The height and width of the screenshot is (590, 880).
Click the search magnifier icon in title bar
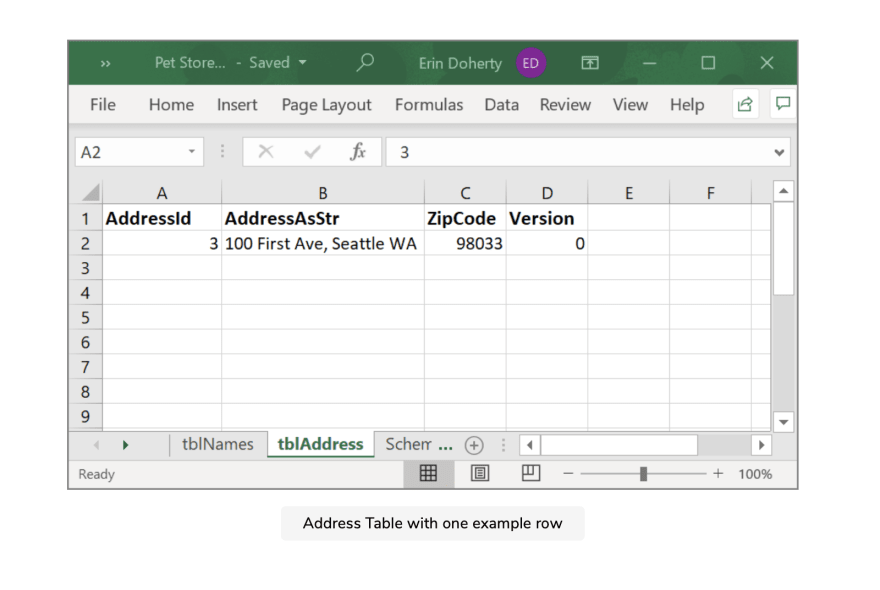click(365, 62)
